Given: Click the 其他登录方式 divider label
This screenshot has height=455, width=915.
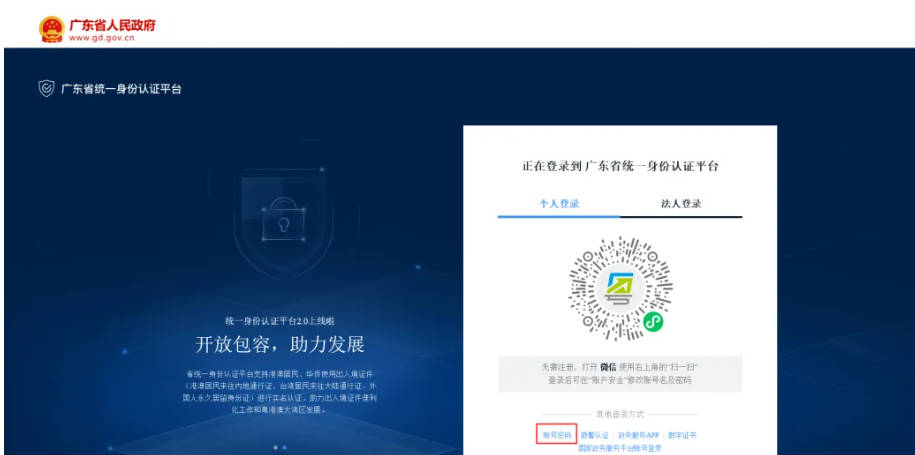Looking at the screenshot, I should 620,414.
